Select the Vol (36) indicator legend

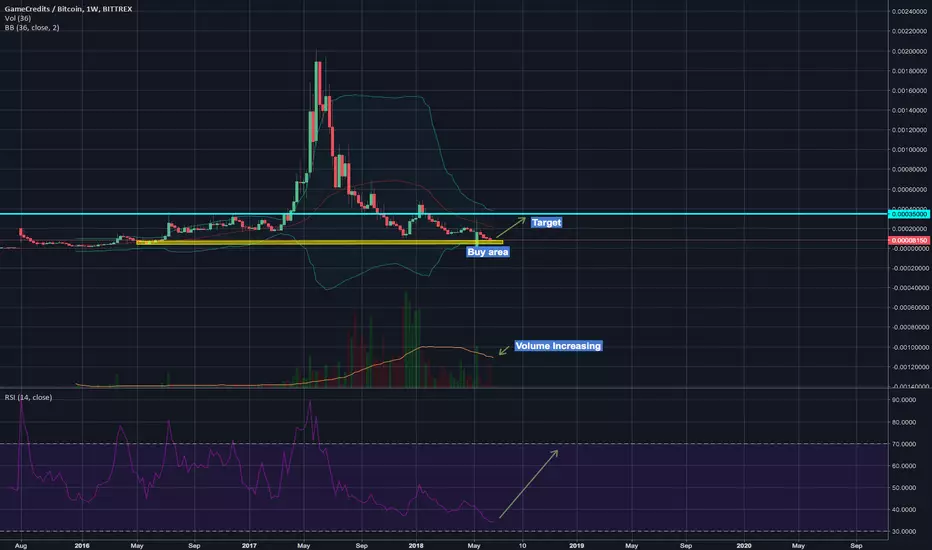18,18
